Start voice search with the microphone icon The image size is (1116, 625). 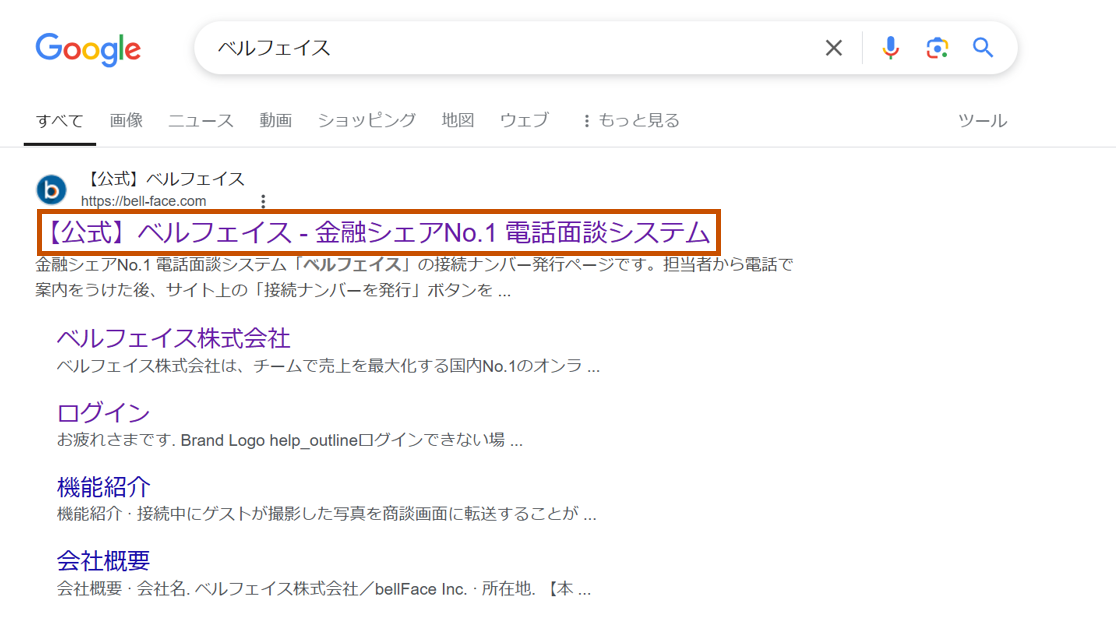click(890, 48)
